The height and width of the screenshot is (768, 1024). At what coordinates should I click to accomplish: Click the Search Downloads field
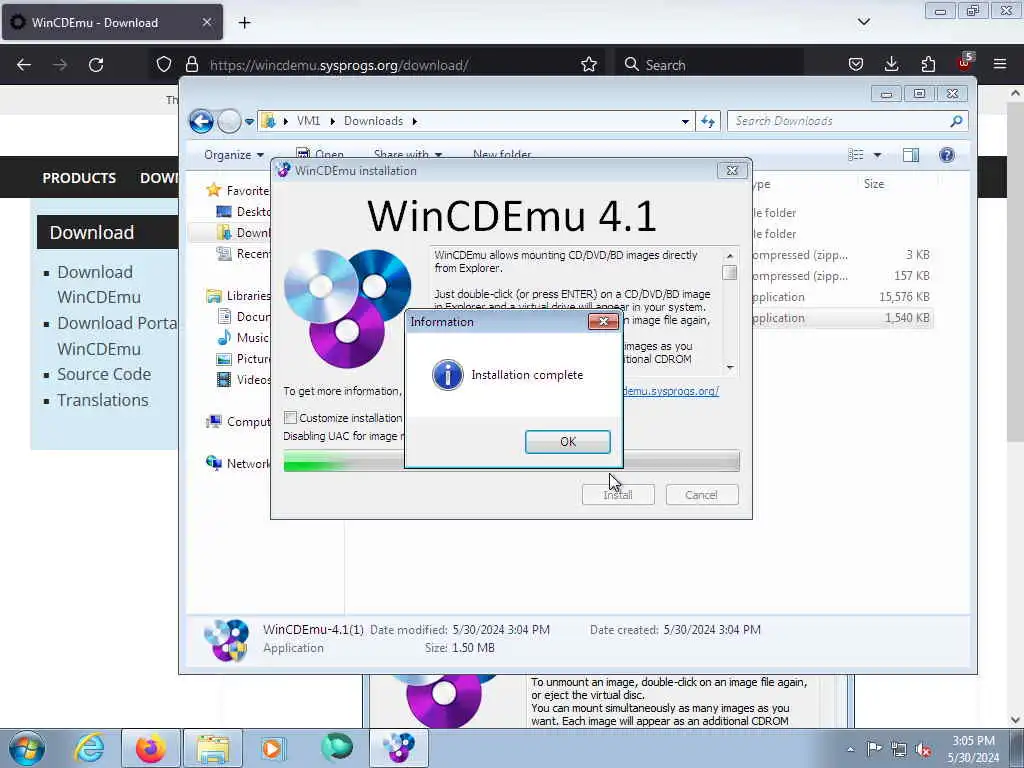(x=847, y=121)
